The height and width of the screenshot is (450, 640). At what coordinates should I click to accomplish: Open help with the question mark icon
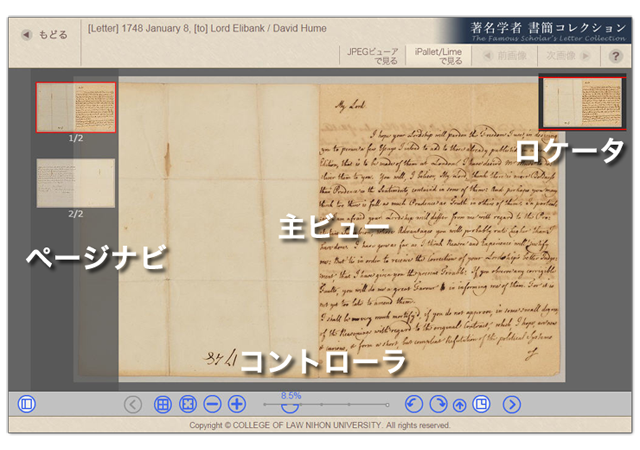[616, 56]
